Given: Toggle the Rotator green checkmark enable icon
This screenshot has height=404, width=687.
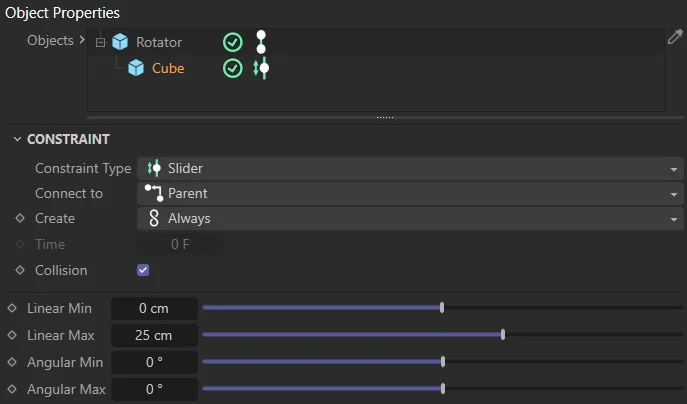Looking at the screenshot, I should click(233, 43).
